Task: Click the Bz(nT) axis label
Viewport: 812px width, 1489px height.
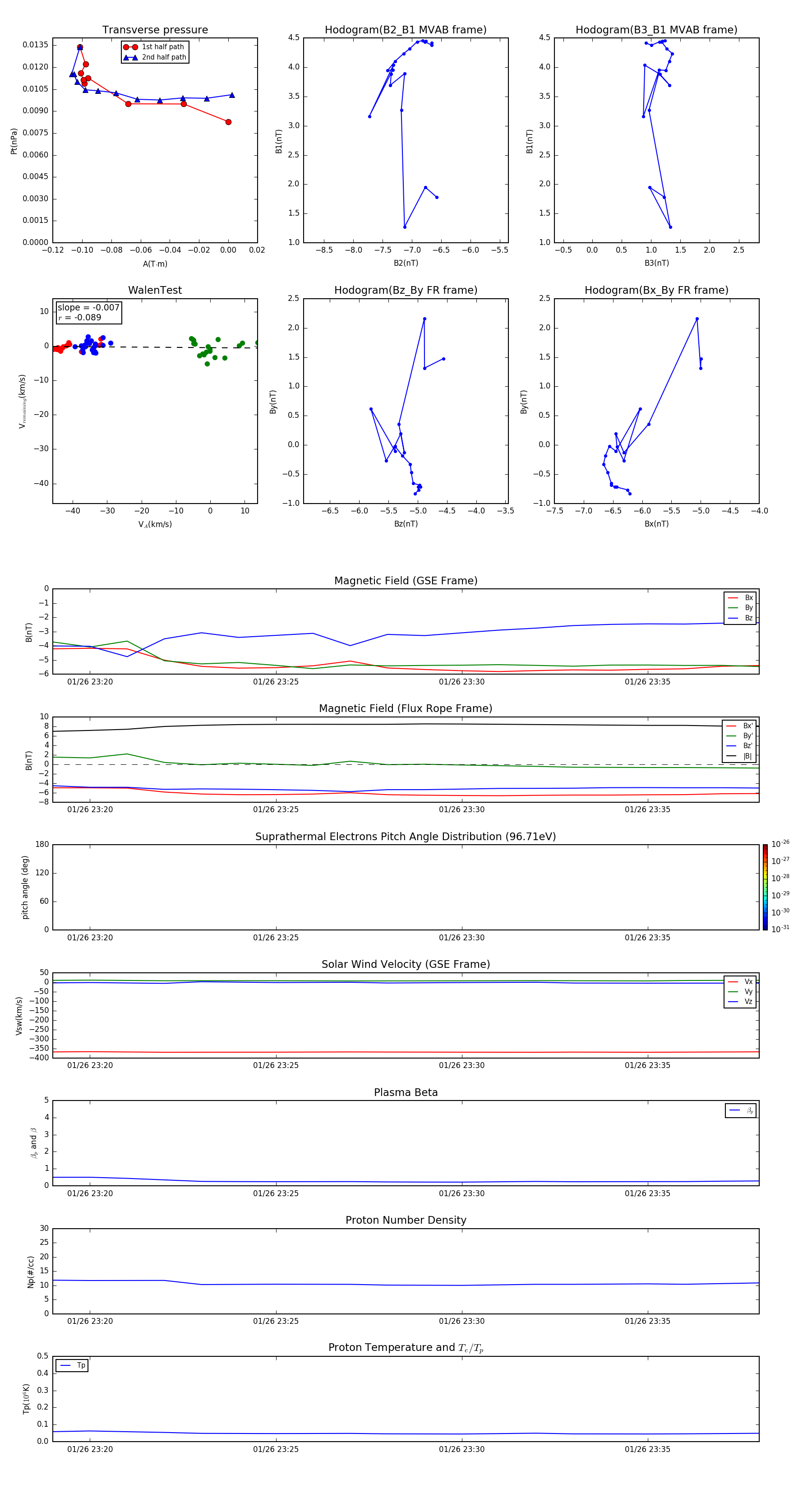Action: coord(406,524)
